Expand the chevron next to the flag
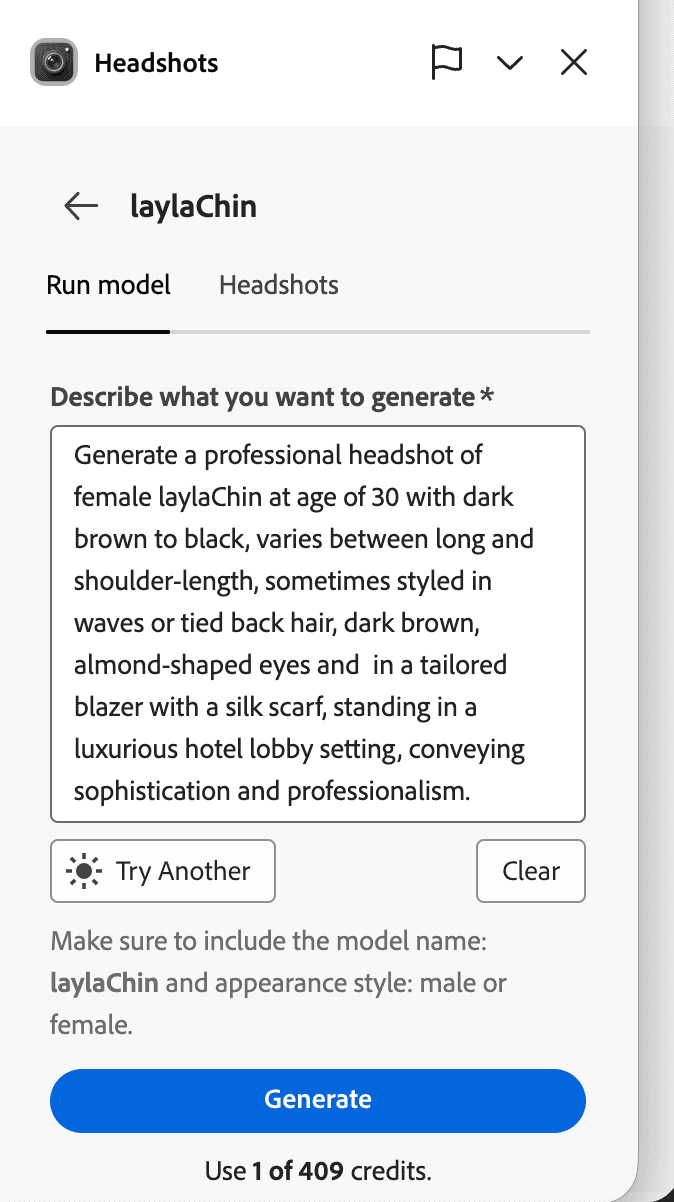The height and width of the screenshot is (1202, 674). (x=510, y=61)
